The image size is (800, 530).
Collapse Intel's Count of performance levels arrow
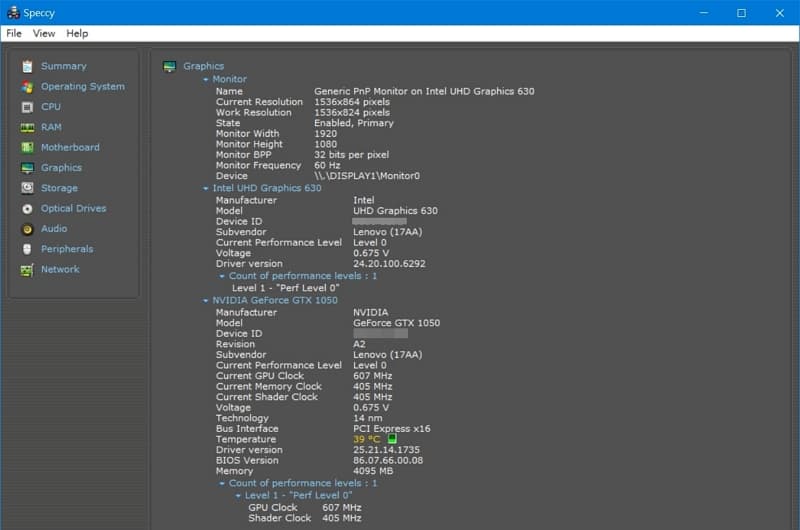point(222,276)
